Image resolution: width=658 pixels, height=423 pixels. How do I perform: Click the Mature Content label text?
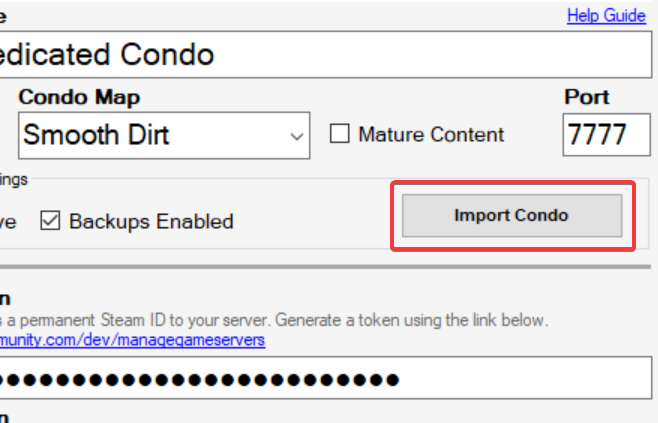coord(431,134)
